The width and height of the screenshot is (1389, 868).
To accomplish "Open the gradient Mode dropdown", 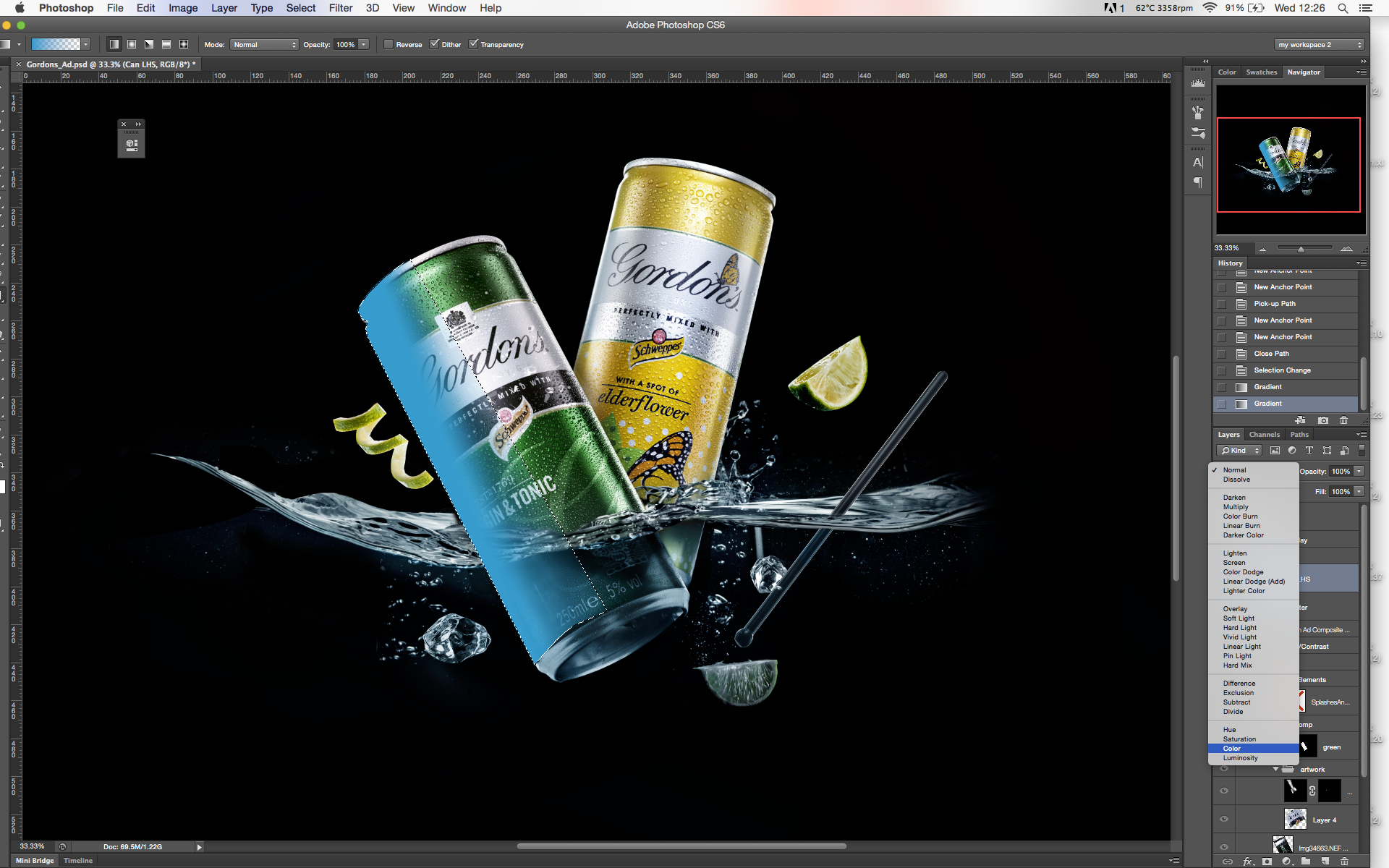I will click(264, 45).
